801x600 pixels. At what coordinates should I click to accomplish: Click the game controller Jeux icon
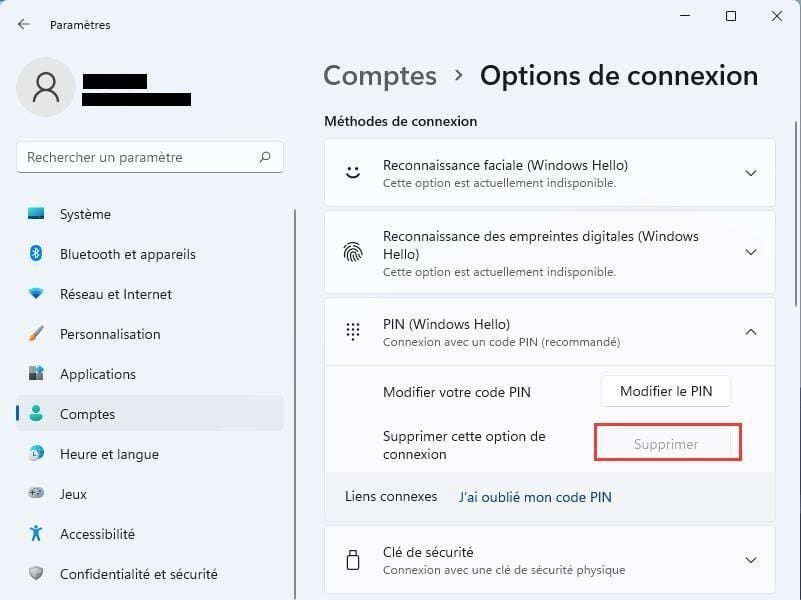click(x=36, y=493)
